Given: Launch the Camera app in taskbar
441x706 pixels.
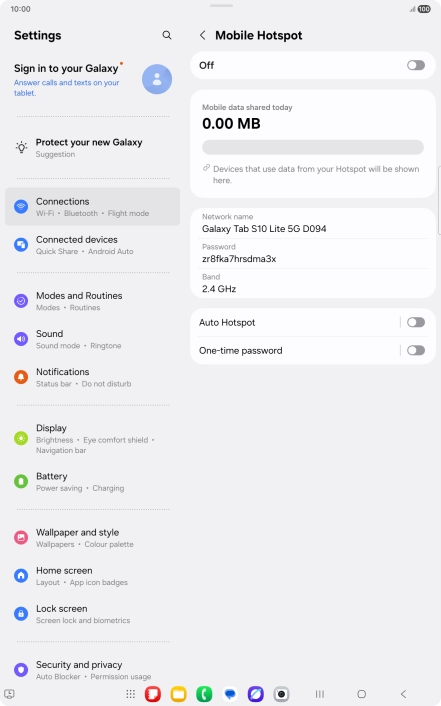Looking at the screenshot, I should coord(282,694).
